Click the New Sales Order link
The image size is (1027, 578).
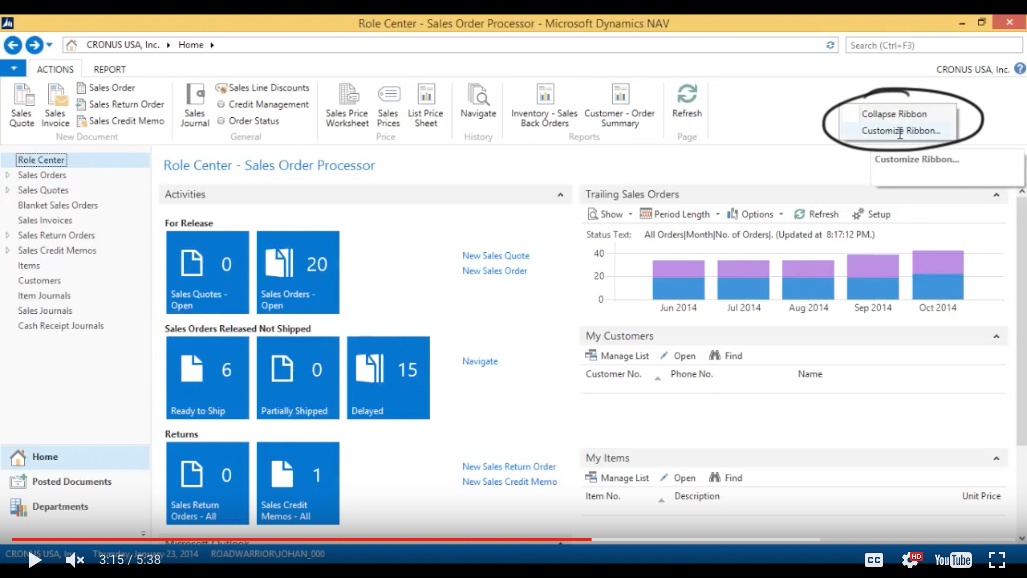coord(495,271)
